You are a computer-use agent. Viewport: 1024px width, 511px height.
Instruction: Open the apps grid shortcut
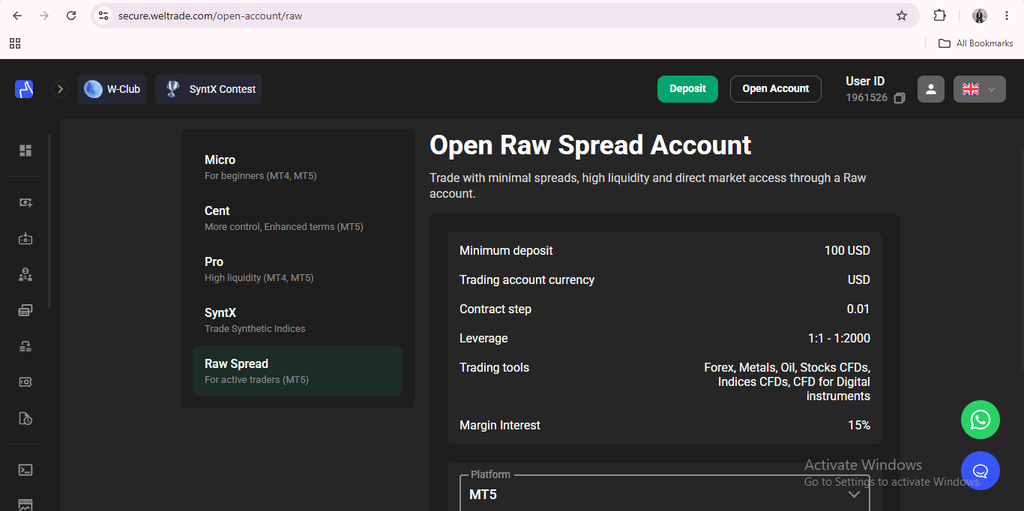[x=15, y=43]
